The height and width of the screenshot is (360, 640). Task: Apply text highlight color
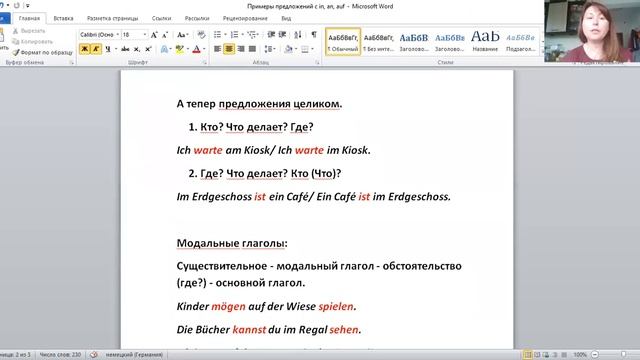(x=179, y=49)
